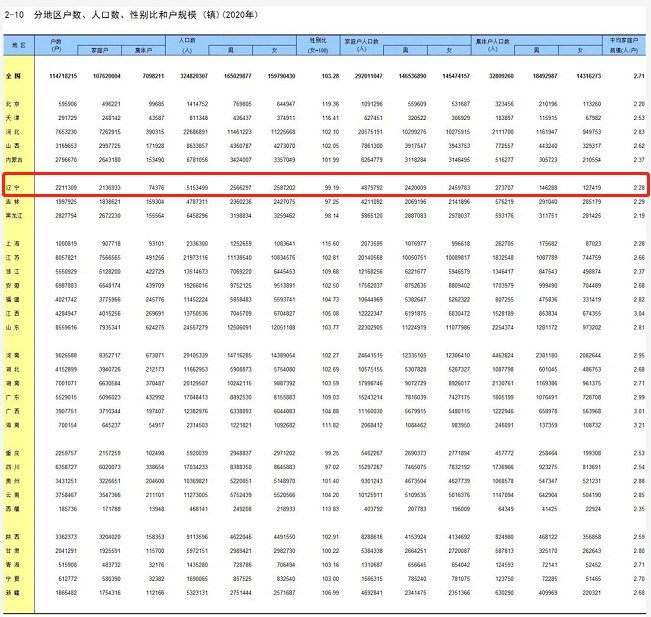
Task: Select the value 1414752 in 北京 row
Action: pos(197,104)
